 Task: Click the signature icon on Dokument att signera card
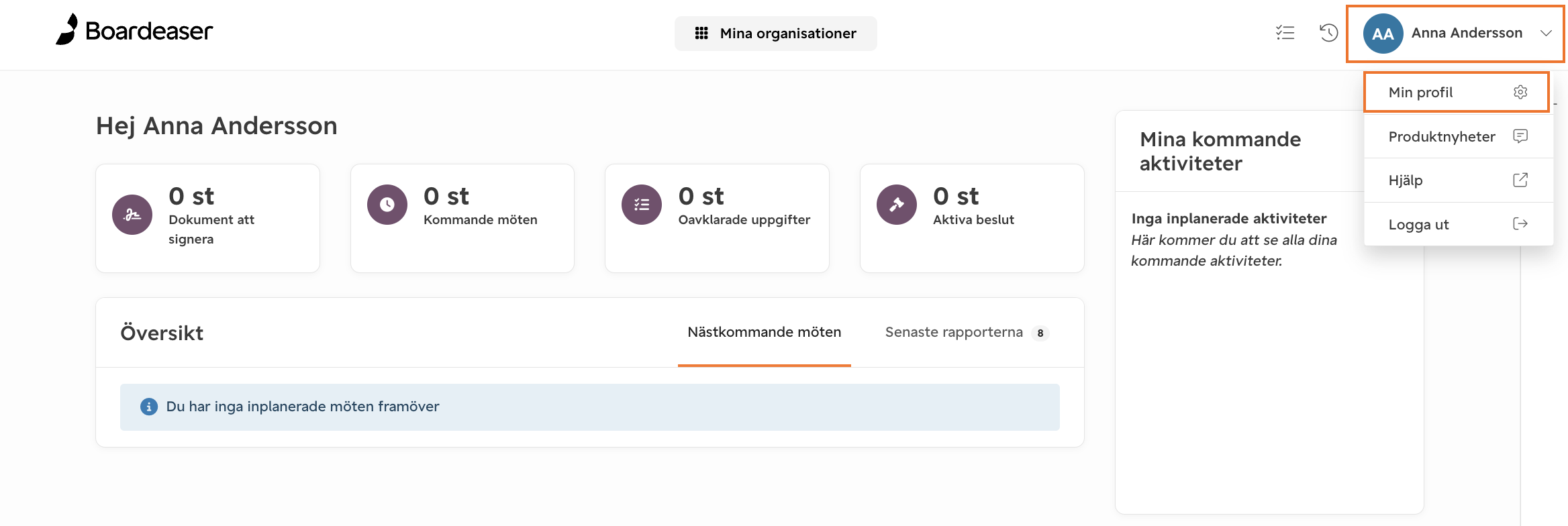[x=132, y=214]
